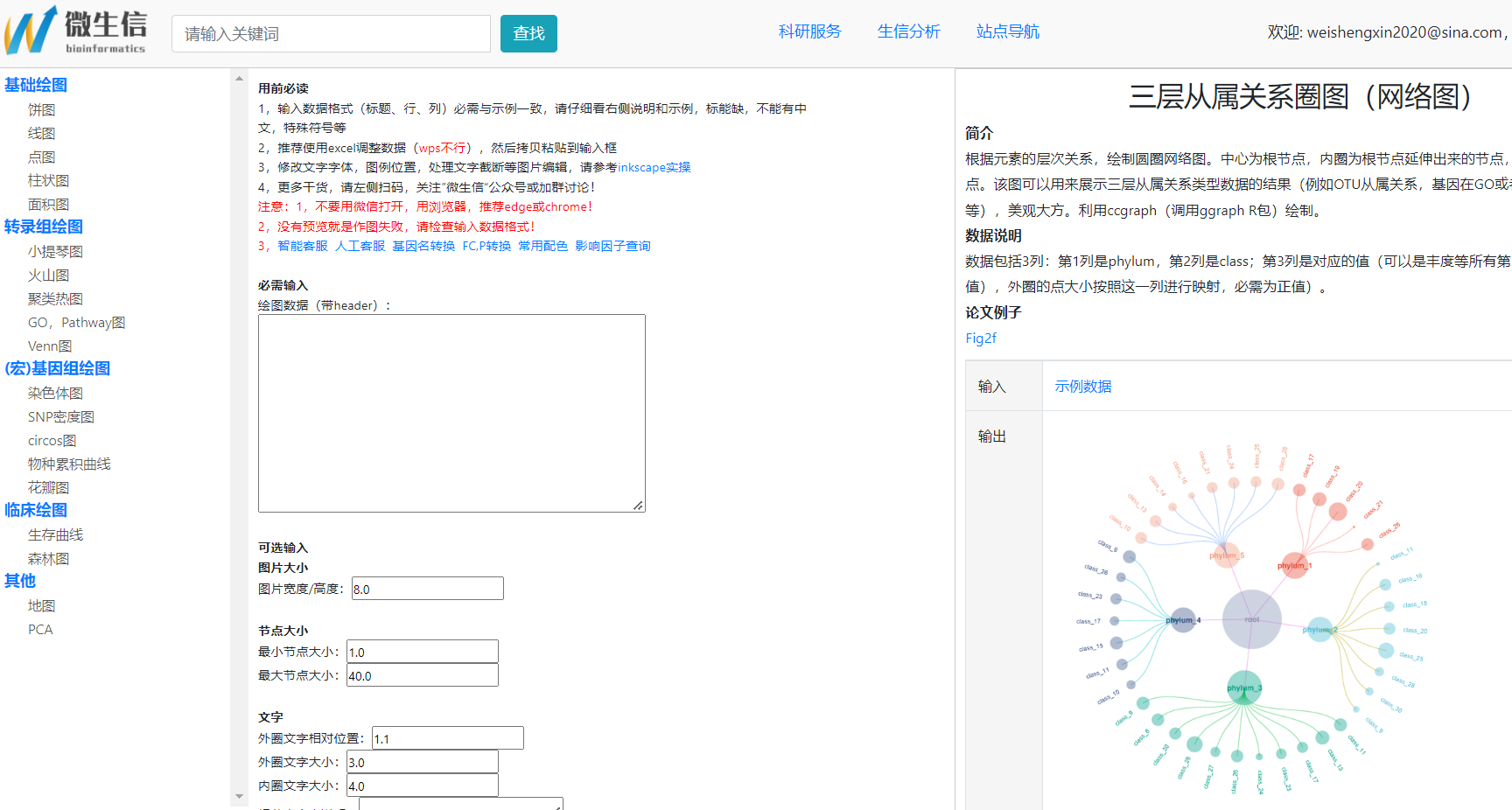Click the 图片宽度/高度 input field
Viewport: 1512px width, 810px height.
[x=427, y=589]
